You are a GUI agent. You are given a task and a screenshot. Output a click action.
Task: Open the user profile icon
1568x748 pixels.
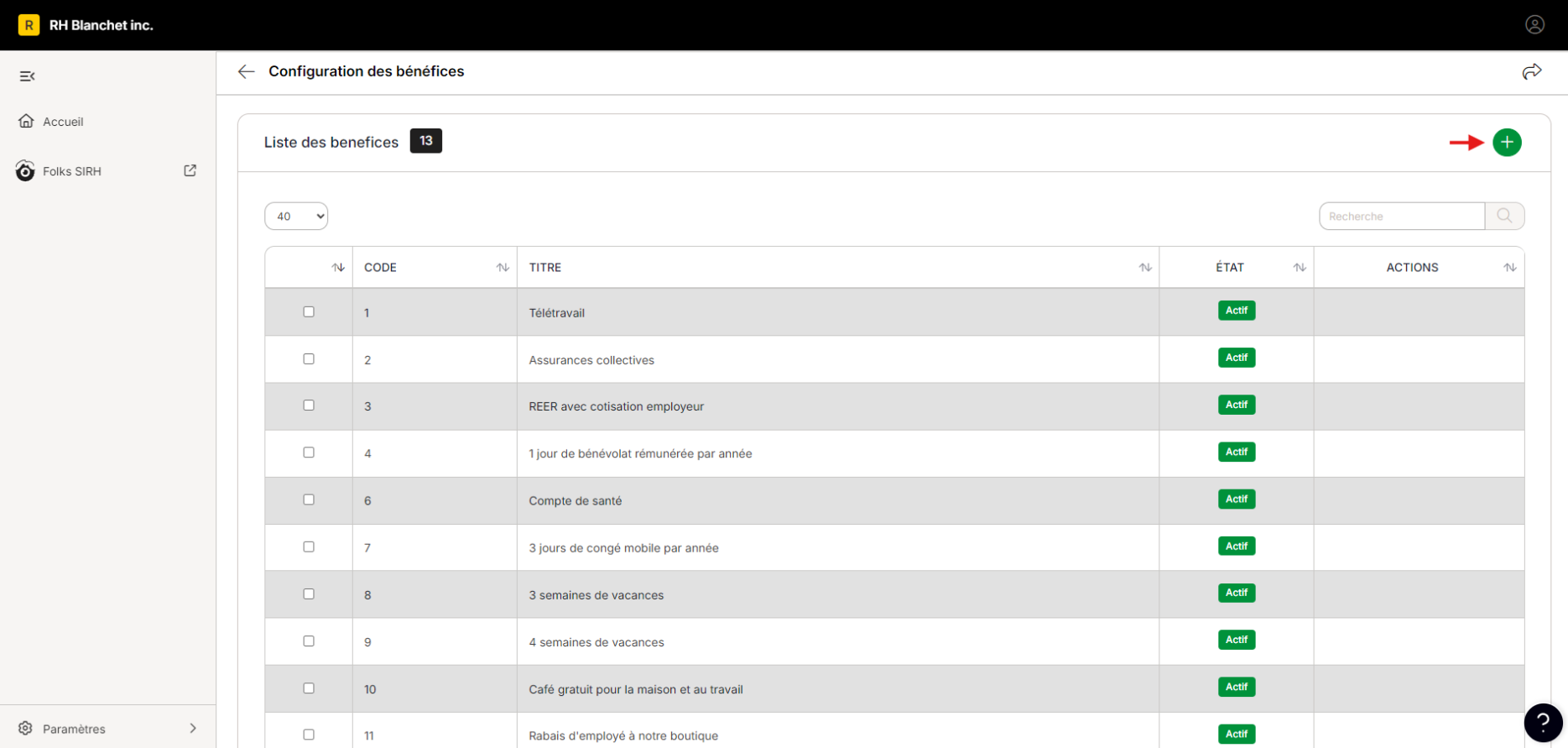tap(1534, 24)
